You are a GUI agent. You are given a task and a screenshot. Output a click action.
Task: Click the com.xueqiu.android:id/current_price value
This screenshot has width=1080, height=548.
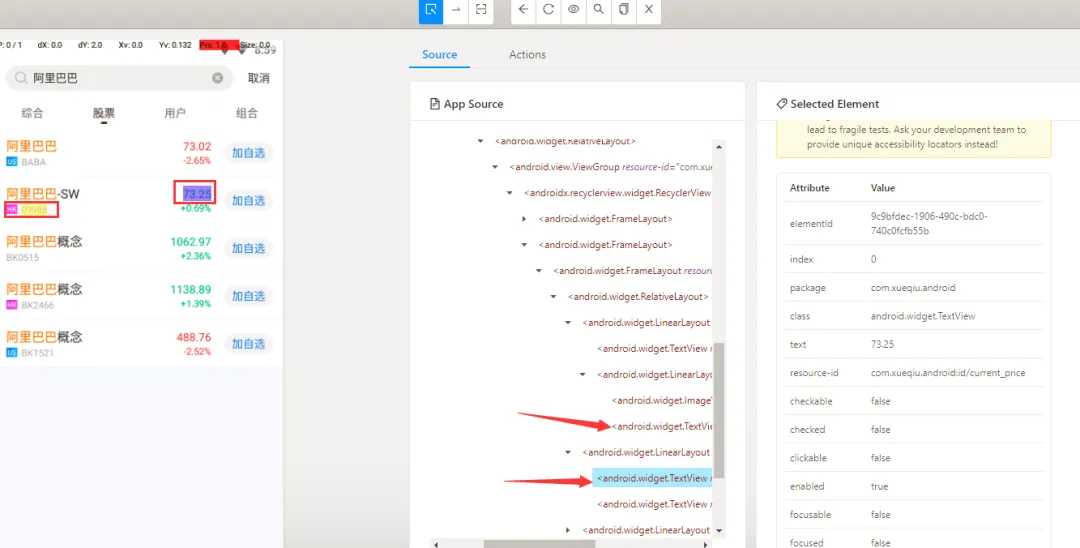[x=948, y=372]
